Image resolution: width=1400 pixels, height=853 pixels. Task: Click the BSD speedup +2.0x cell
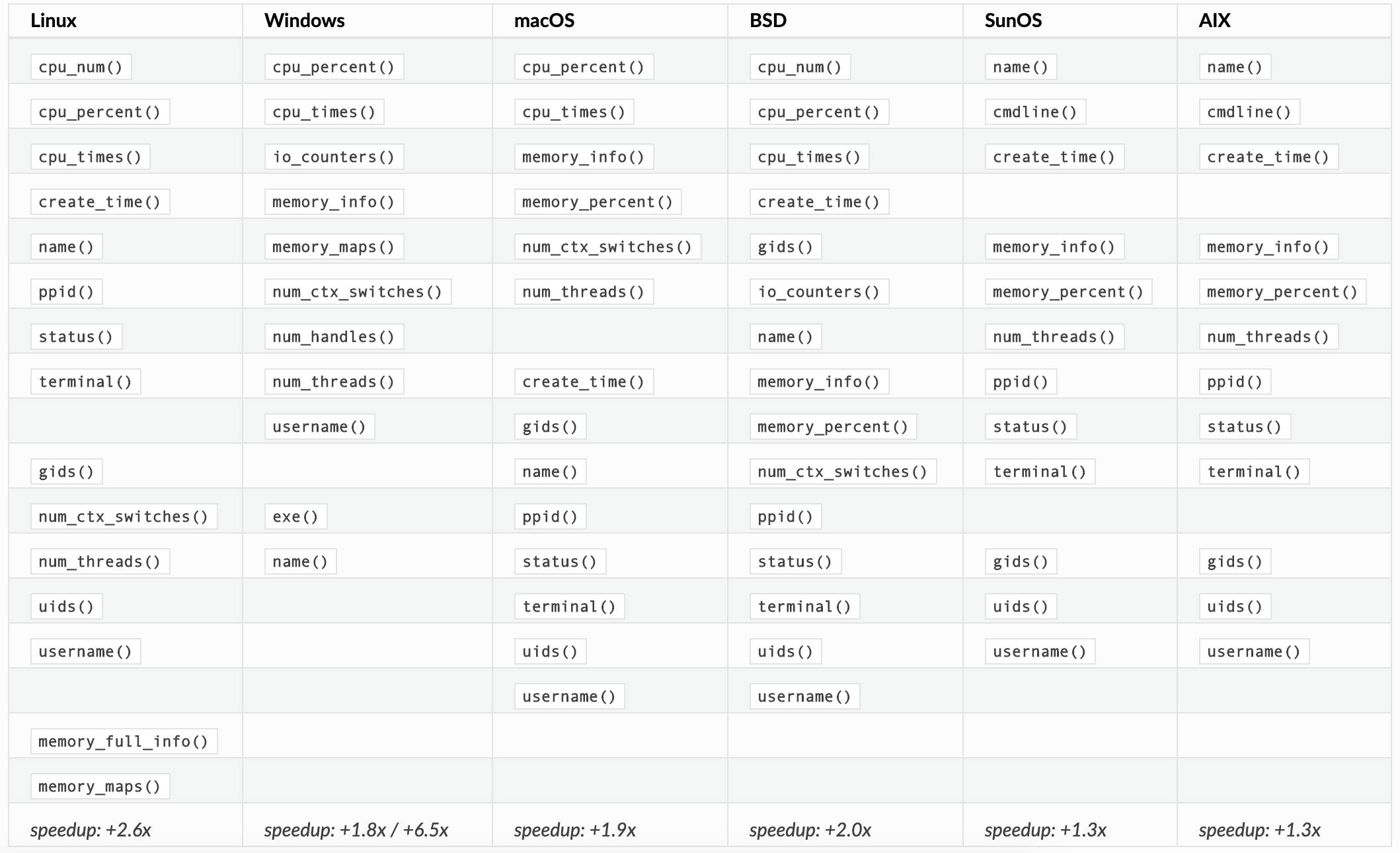810,830
